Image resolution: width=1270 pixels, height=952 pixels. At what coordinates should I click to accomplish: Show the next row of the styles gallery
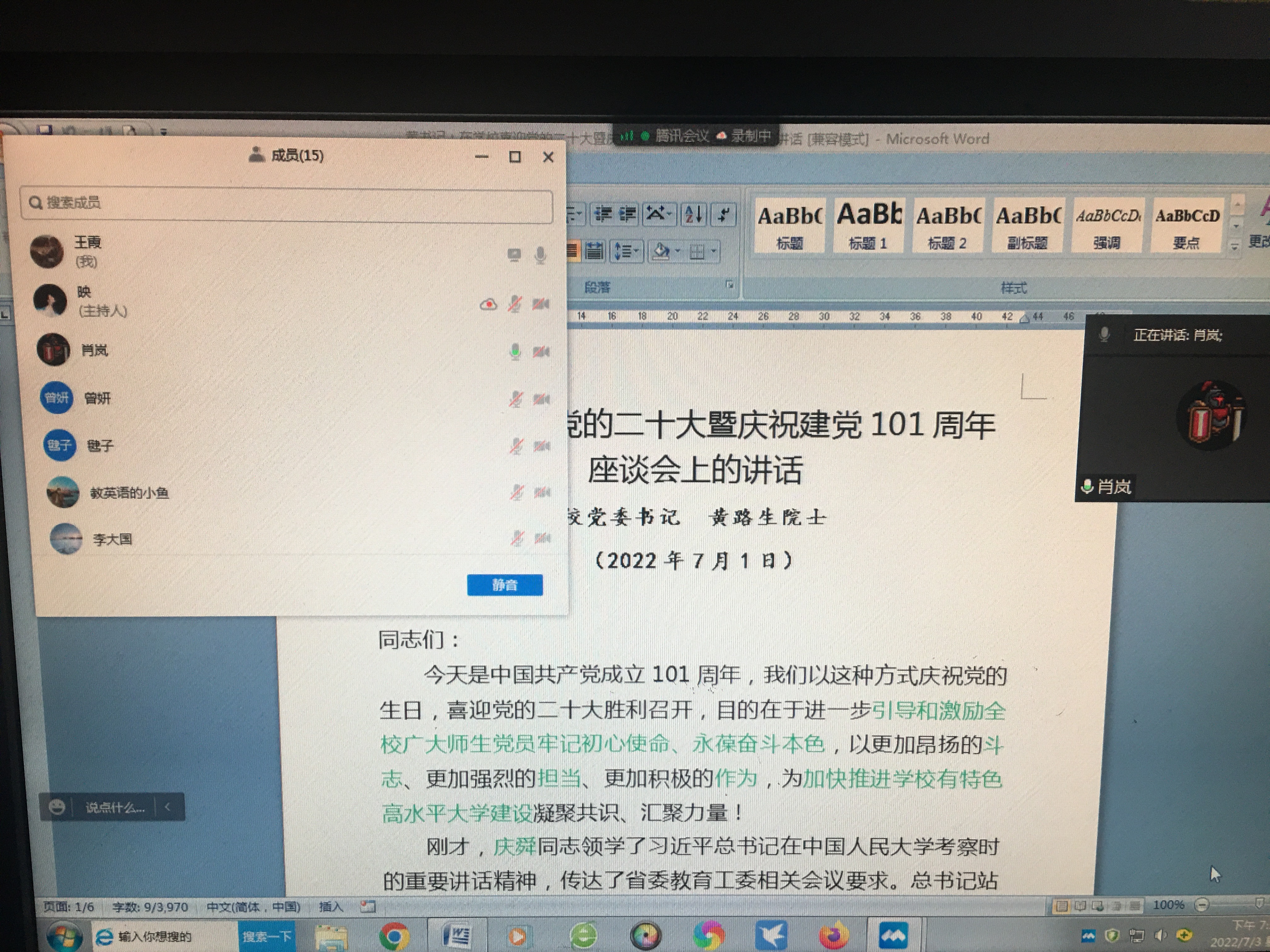[x=1236, y=226]
